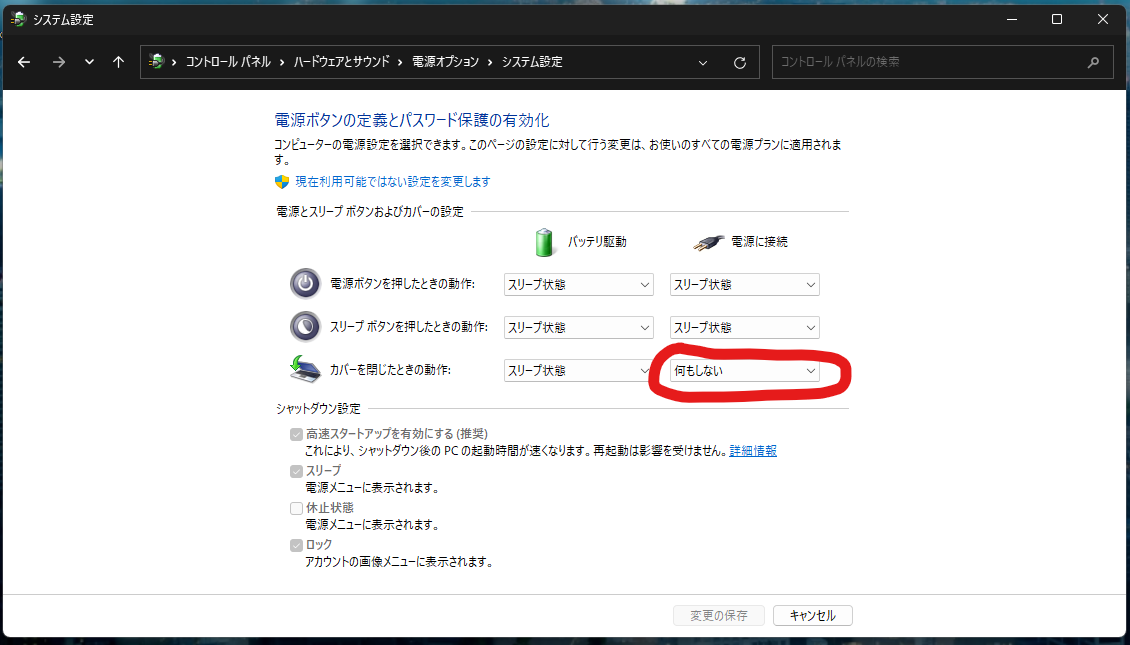Refresh the page with the reload icon
This screenshot has width=1130, height=645.
pyautogui.click(x=739, y=63)
